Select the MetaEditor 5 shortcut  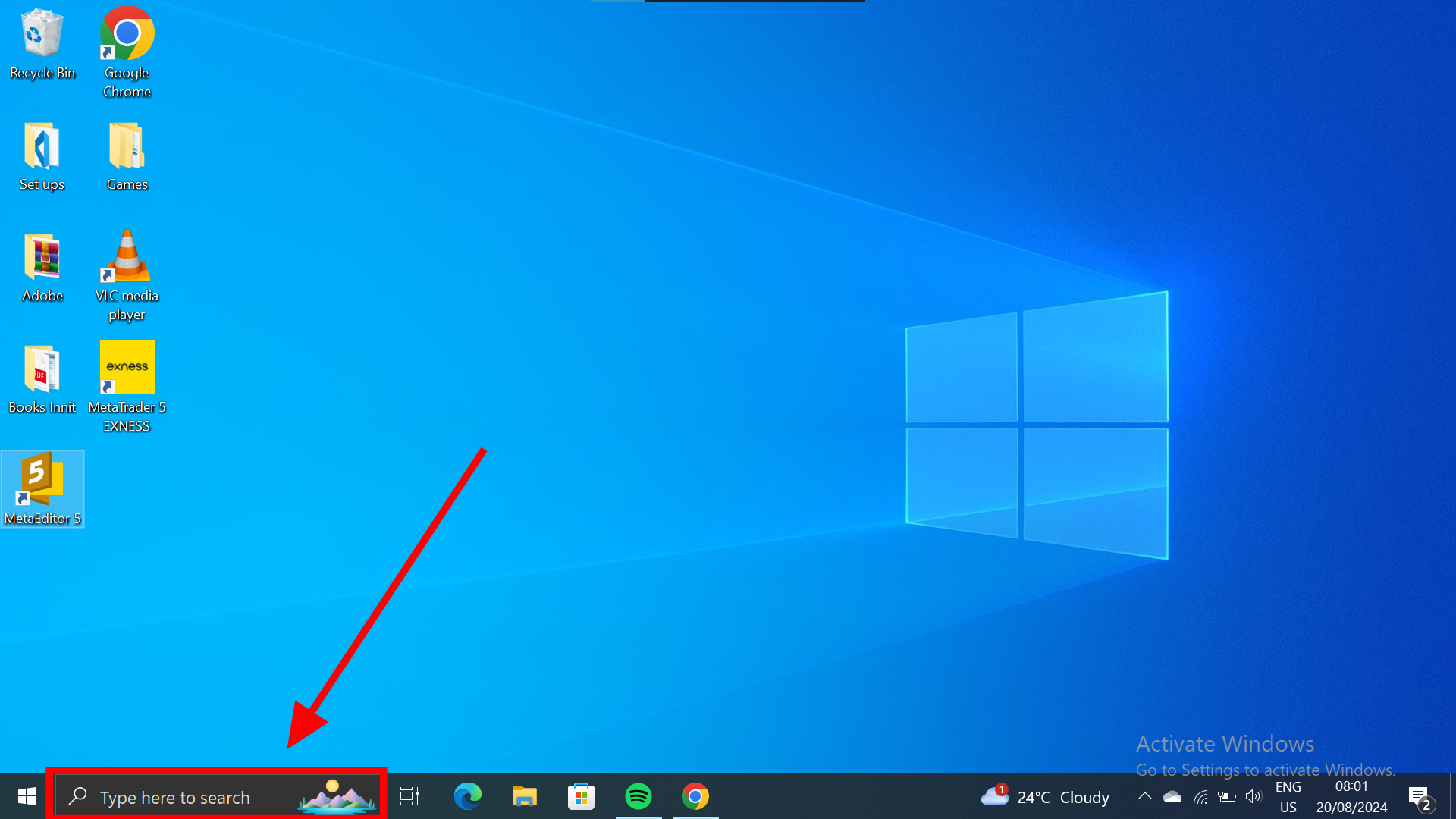pyautogui.click(x=42, y=488)
